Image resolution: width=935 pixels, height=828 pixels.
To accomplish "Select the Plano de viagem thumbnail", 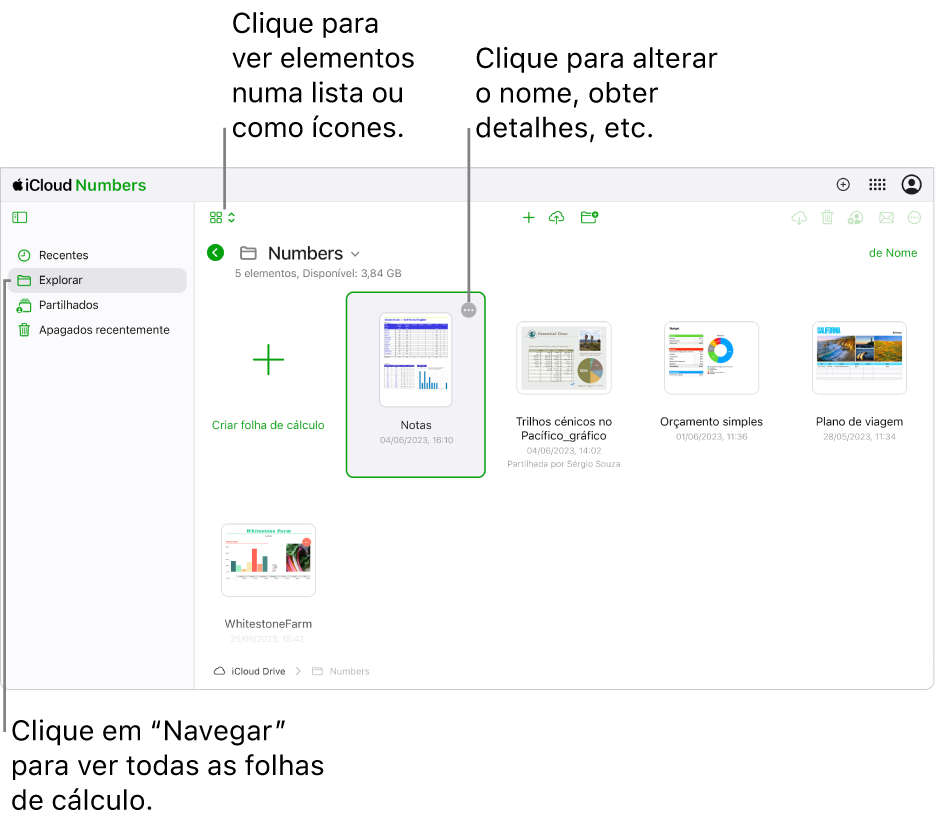I will pyautogui.click(x=859, y=358).
